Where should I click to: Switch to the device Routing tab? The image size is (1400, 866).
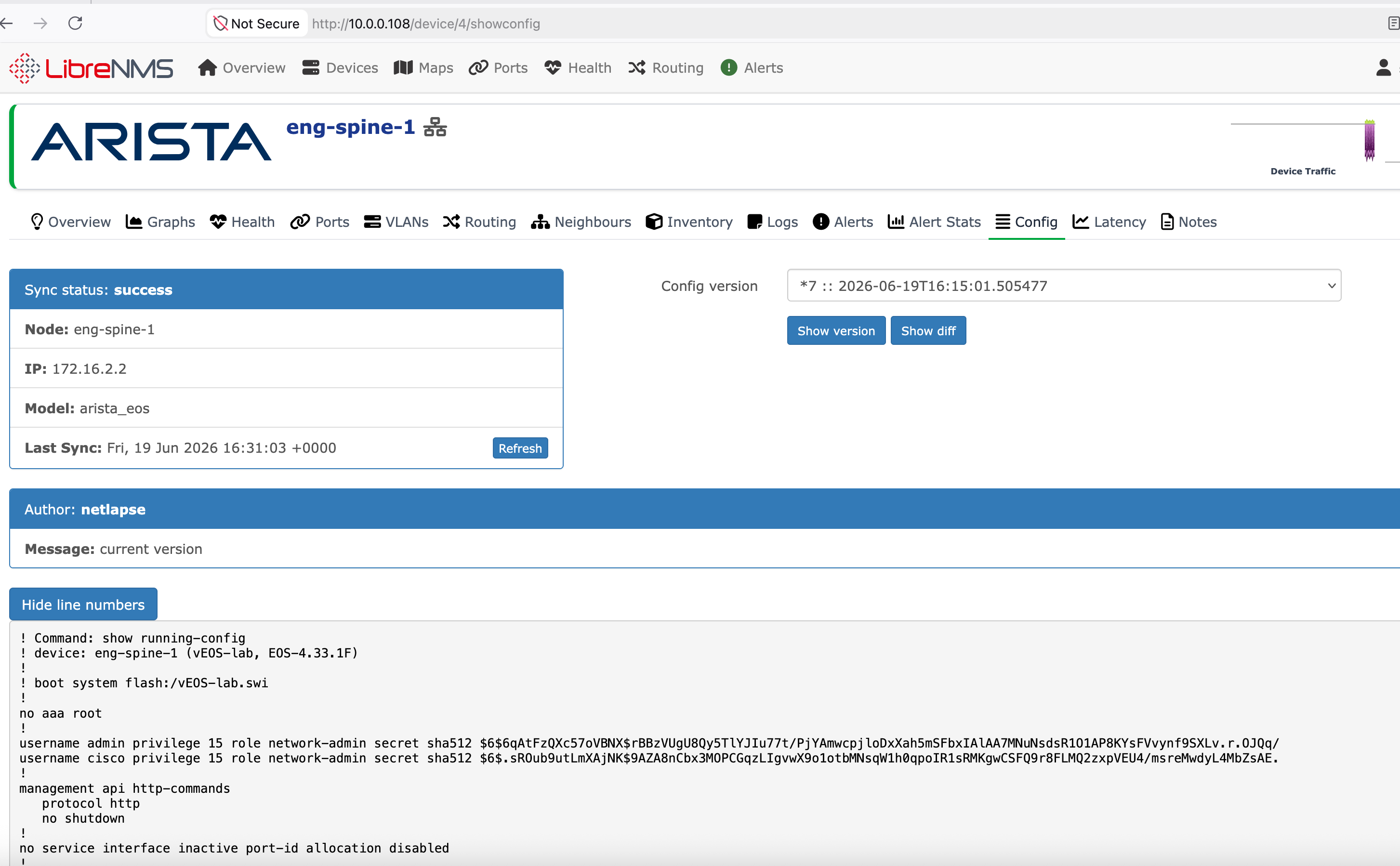point(479,222)
